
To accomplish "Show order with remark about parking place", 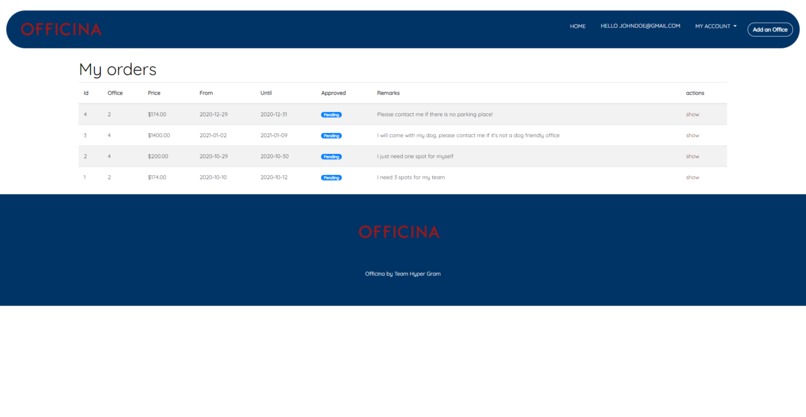I will (x=692, y=115).
